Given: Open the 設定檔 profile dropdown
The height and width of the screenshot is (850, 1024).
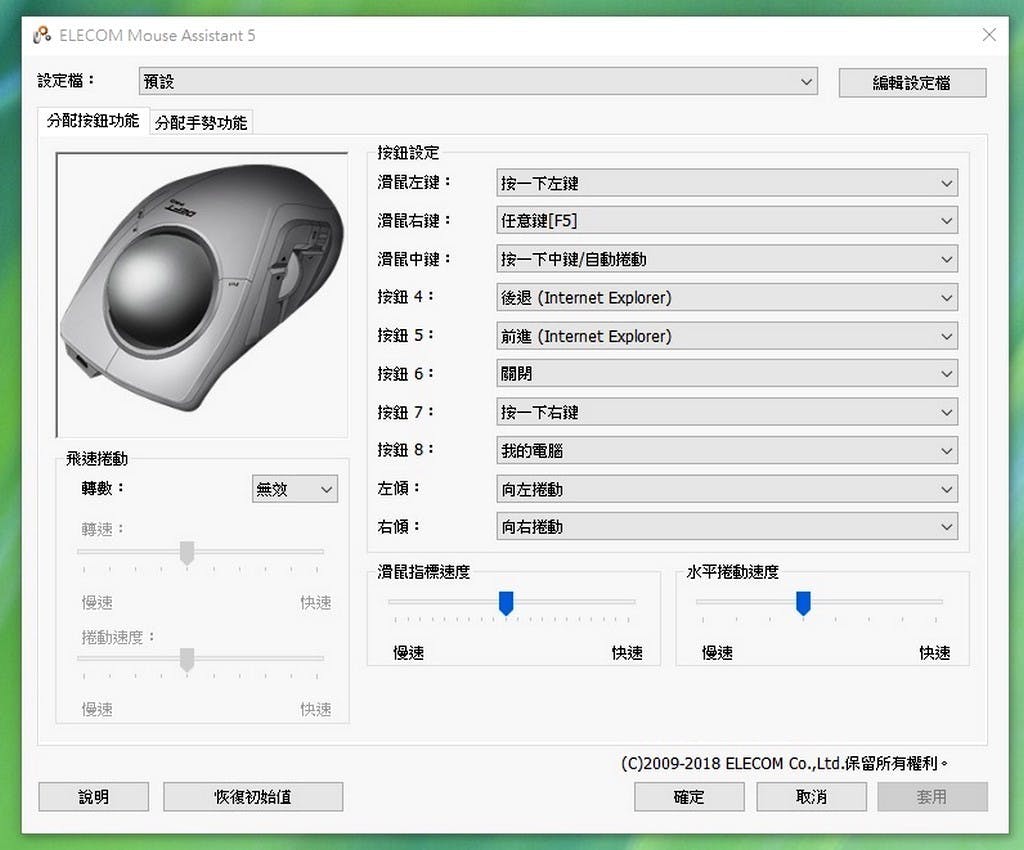Looking at the screenshot, I should [477, 82].
